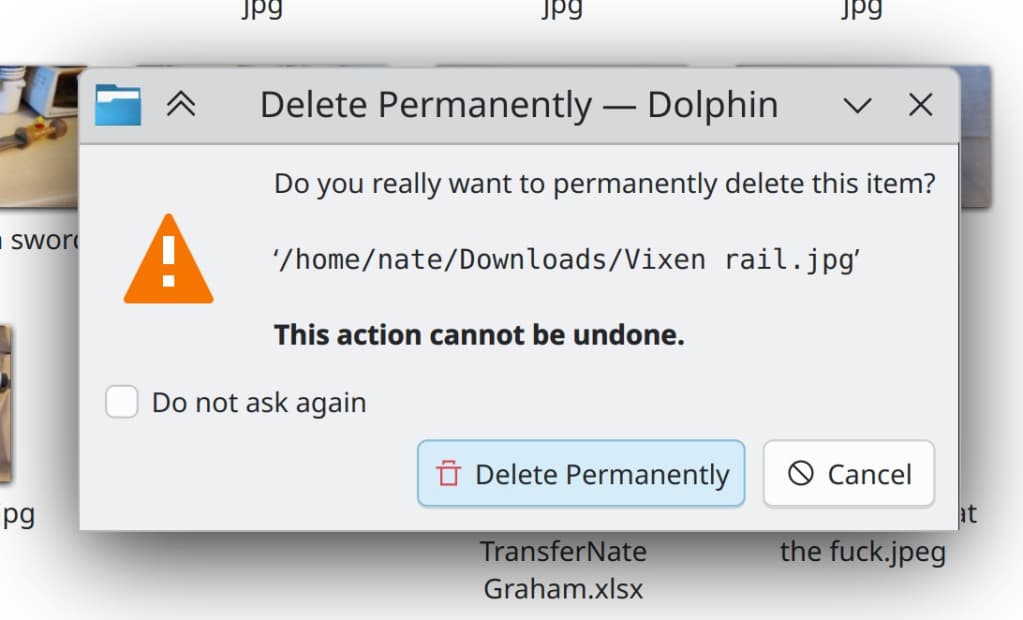Select the the fuck.jpeg file label
The image size is (1023, 620).
(863, 552)
